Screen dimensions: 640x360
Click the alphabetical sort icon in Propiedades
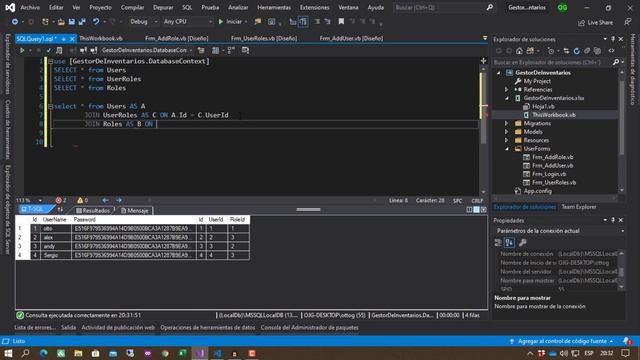(509, 243)
